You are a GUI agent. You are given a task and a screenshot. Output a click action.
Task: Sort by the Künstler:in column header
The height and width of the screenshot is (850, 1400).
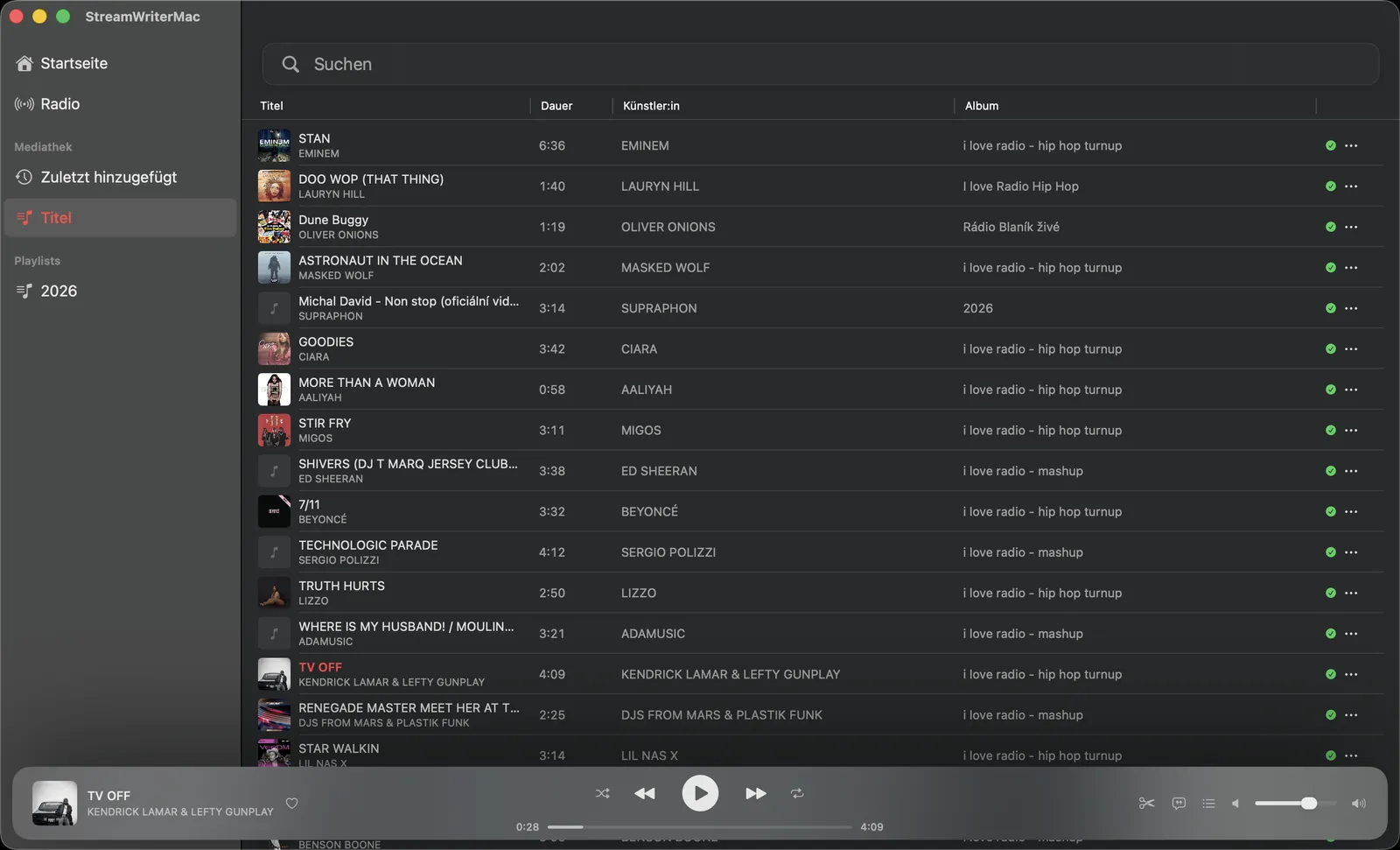click(651, 105)
